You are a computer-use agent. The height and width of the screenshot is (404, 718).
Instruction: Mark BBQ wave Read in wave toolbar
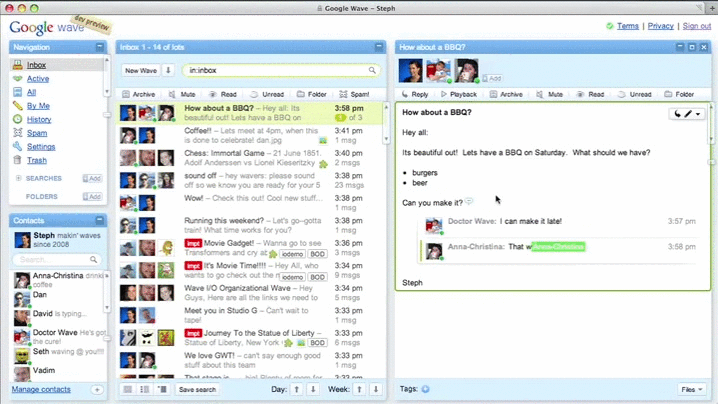(590, 94)
